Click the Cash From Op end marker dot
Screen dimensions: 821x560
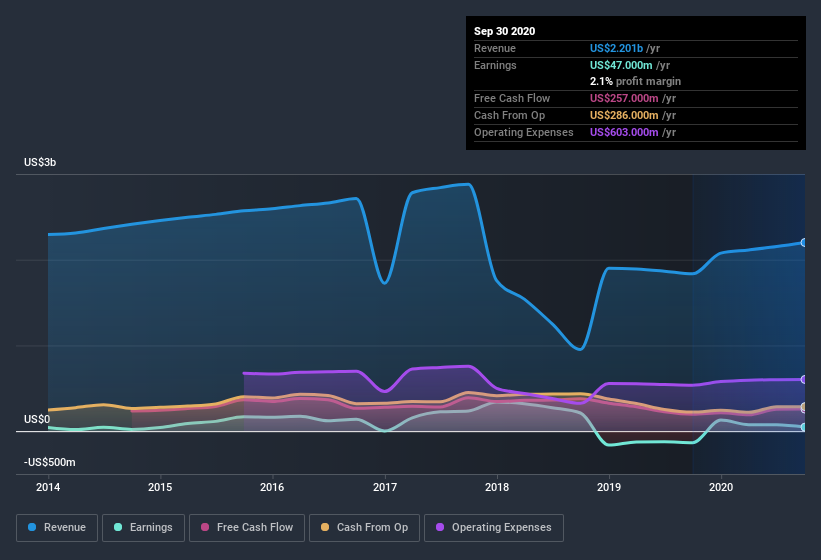point(804,407)
